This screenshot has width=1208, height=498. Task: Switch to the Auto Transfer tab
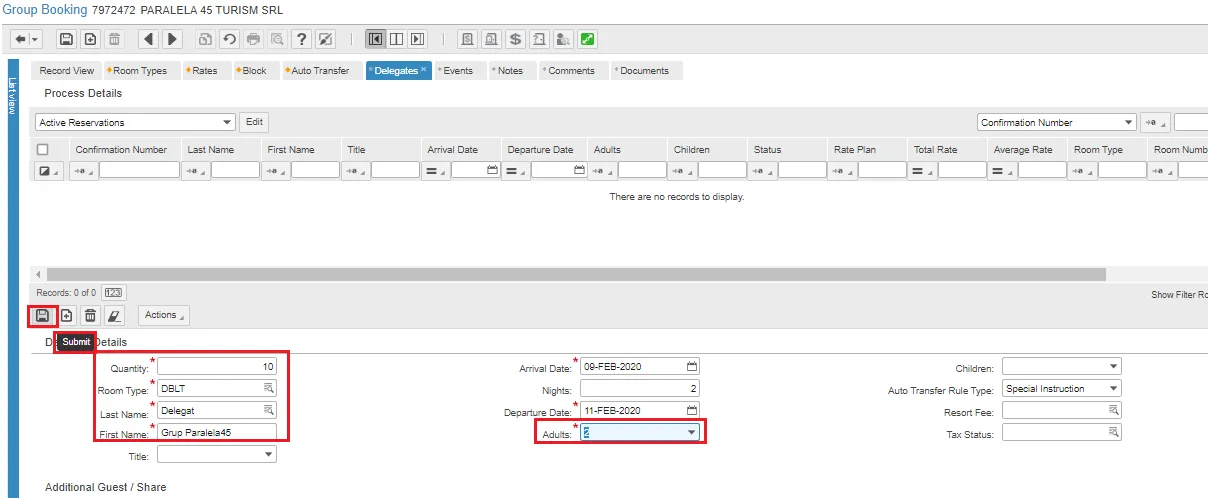pos(320,71)
